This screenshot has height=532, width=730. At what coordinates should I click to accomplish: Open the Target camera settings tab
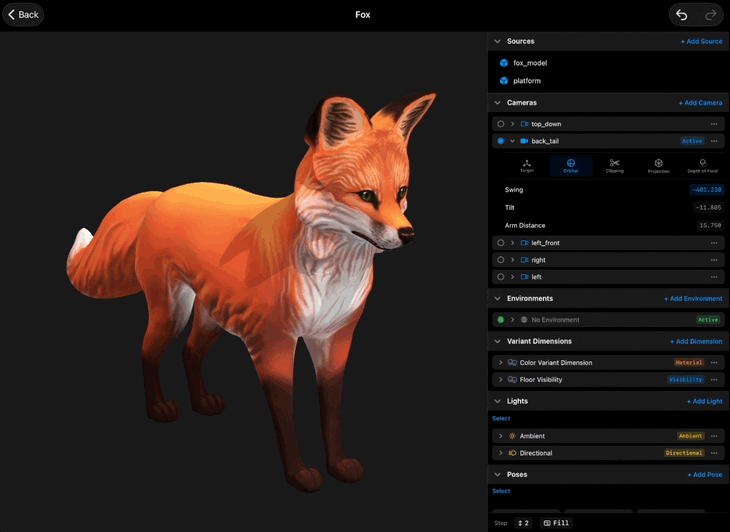click(x=527, y=166)
